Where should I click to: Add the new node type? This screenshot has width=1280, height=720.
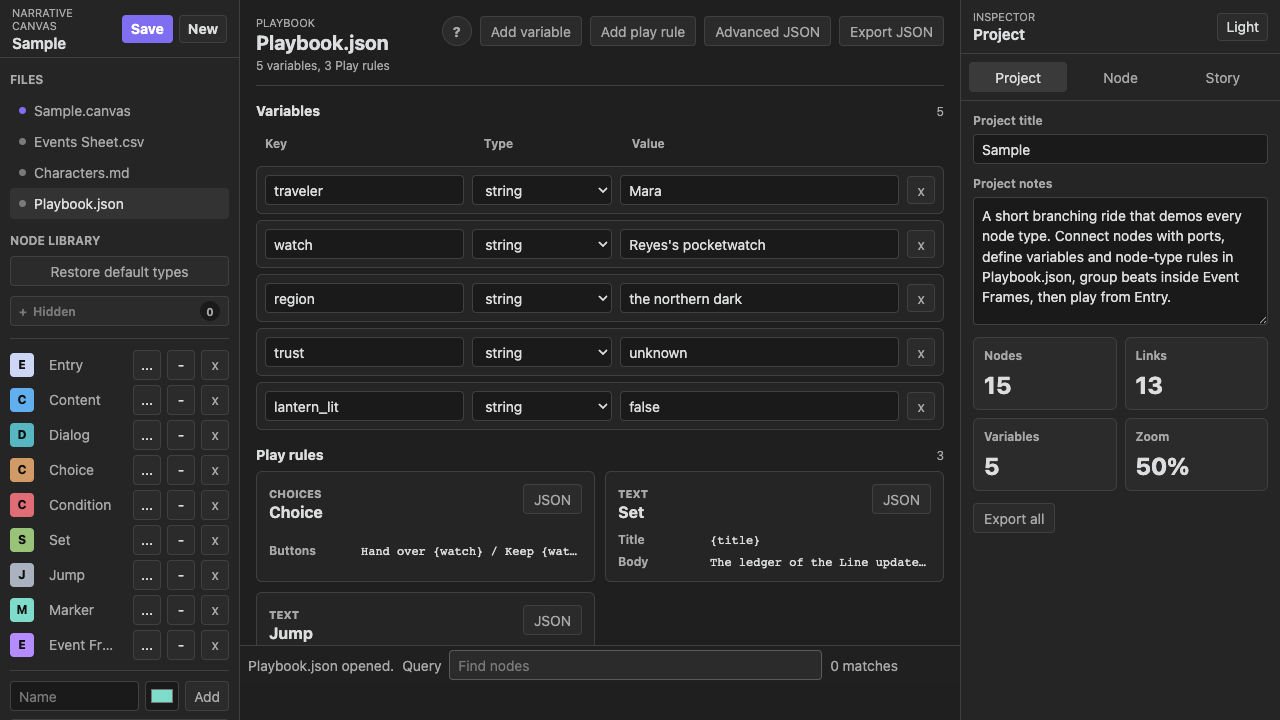tap(207, 697)
